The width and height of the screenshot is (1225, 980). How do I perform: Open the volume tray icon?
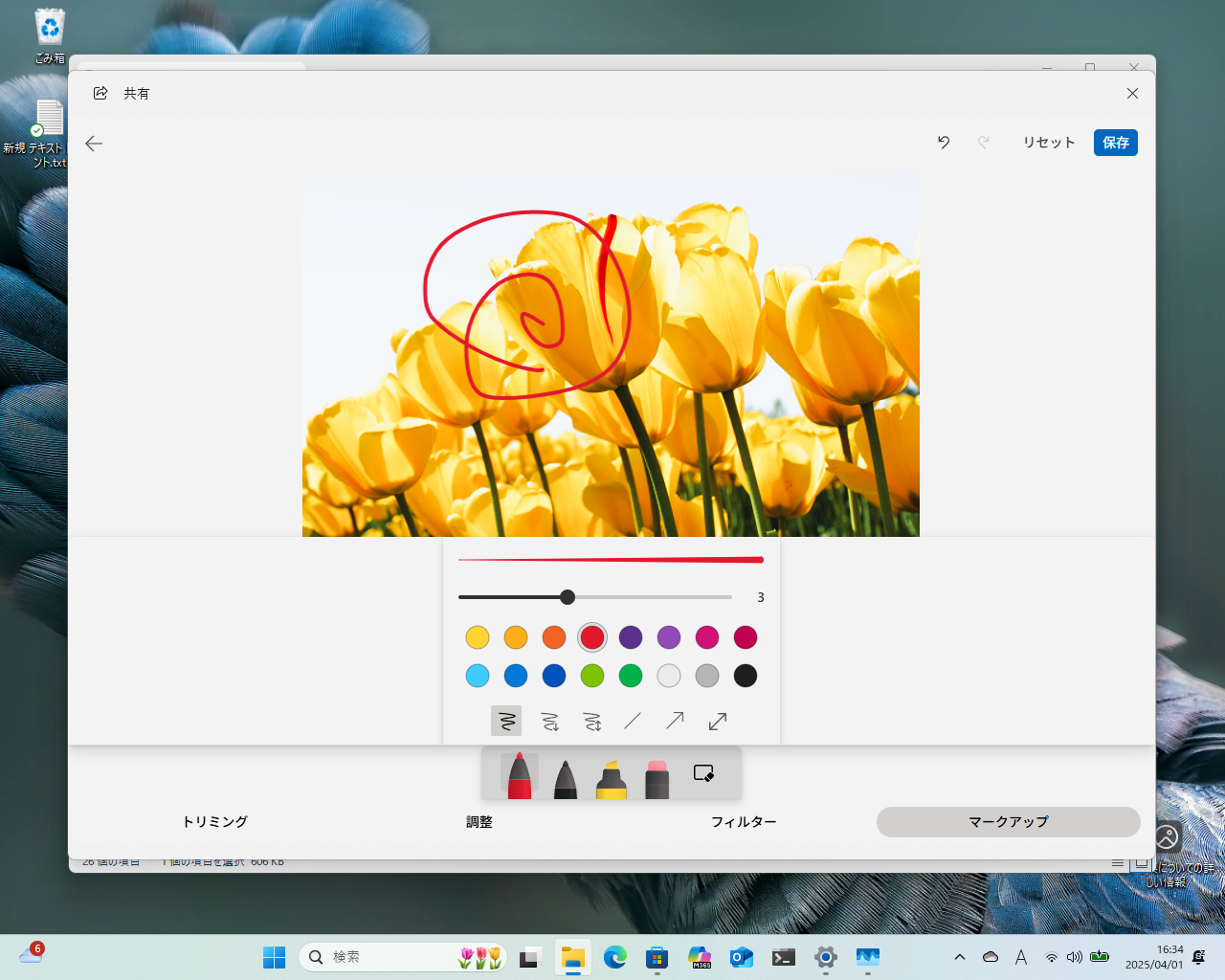1075,957
